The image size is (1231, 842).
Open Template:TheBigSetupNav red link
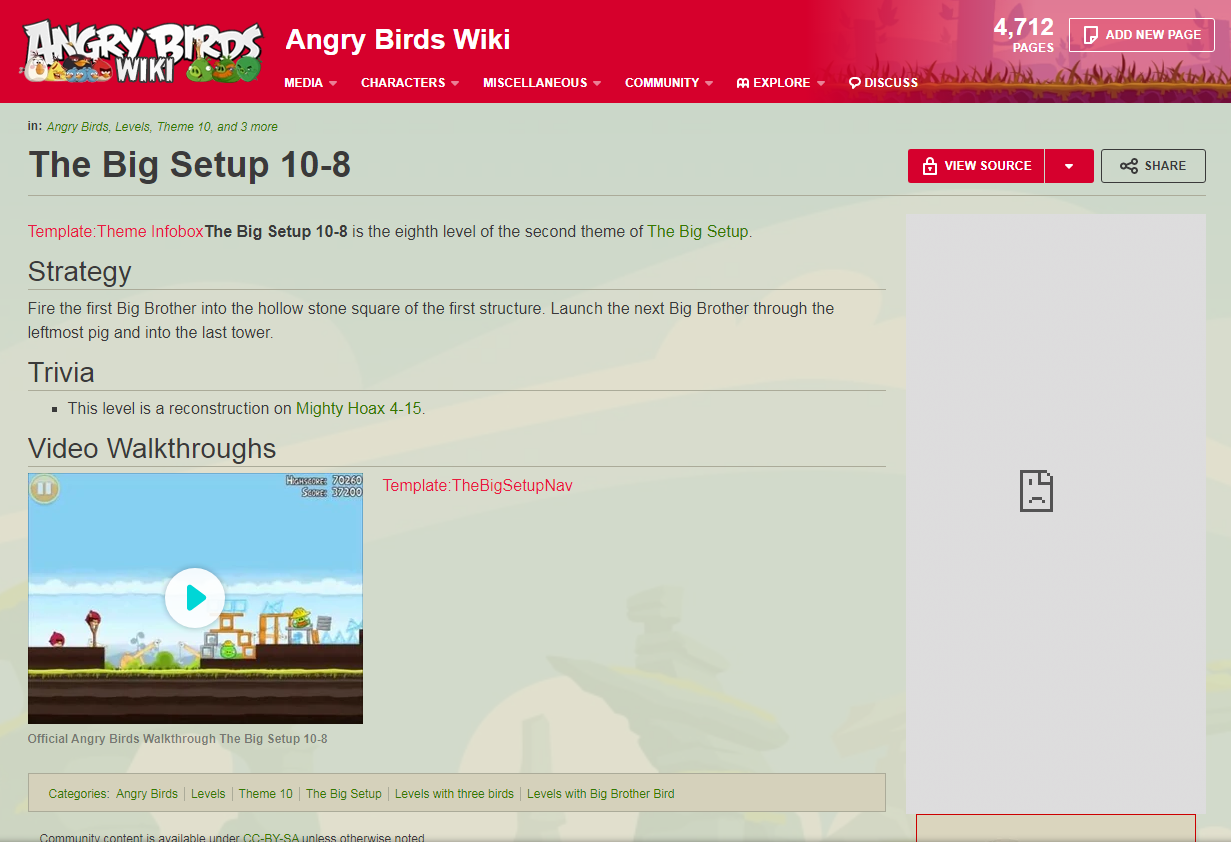[478, 485]
